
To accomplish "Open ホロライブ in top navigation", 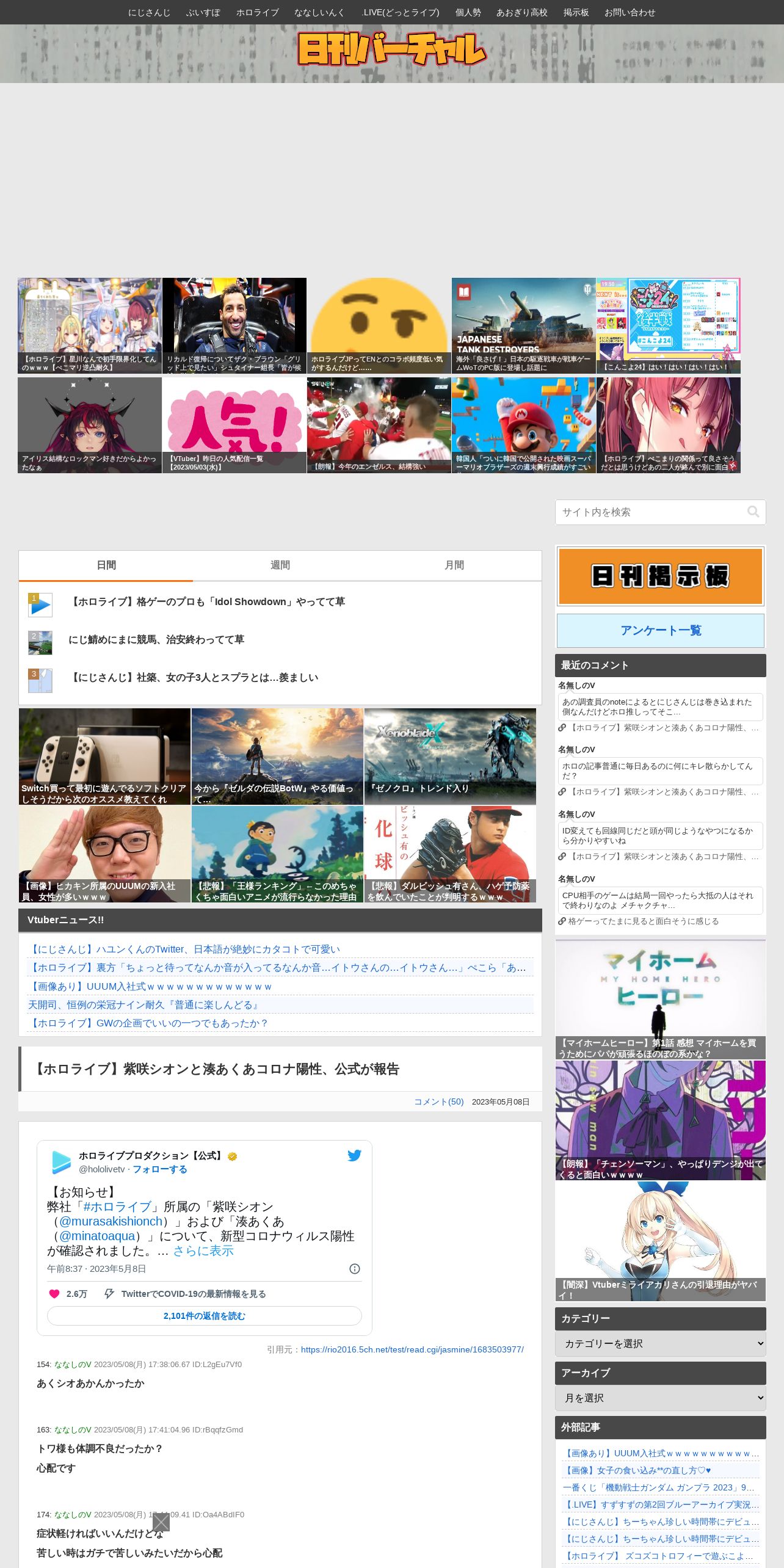I will 258,12.
